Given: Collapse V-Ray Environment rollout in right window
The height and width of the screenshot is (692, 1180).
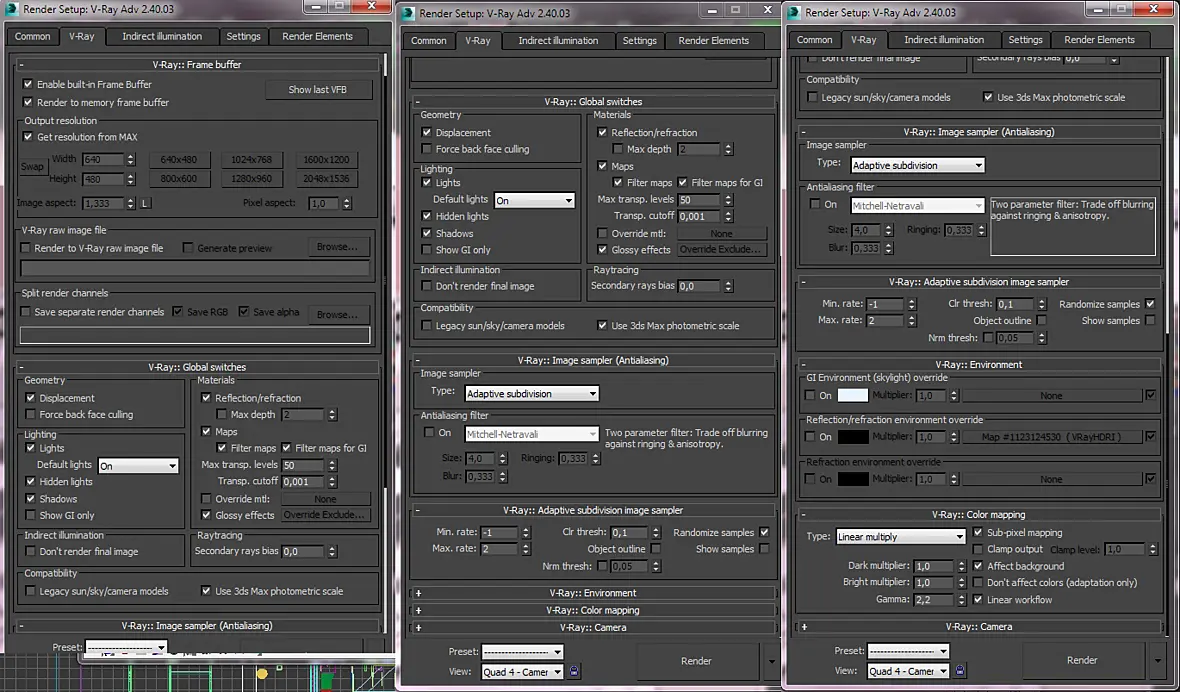Looking at the screenshot, I should 978,364.
